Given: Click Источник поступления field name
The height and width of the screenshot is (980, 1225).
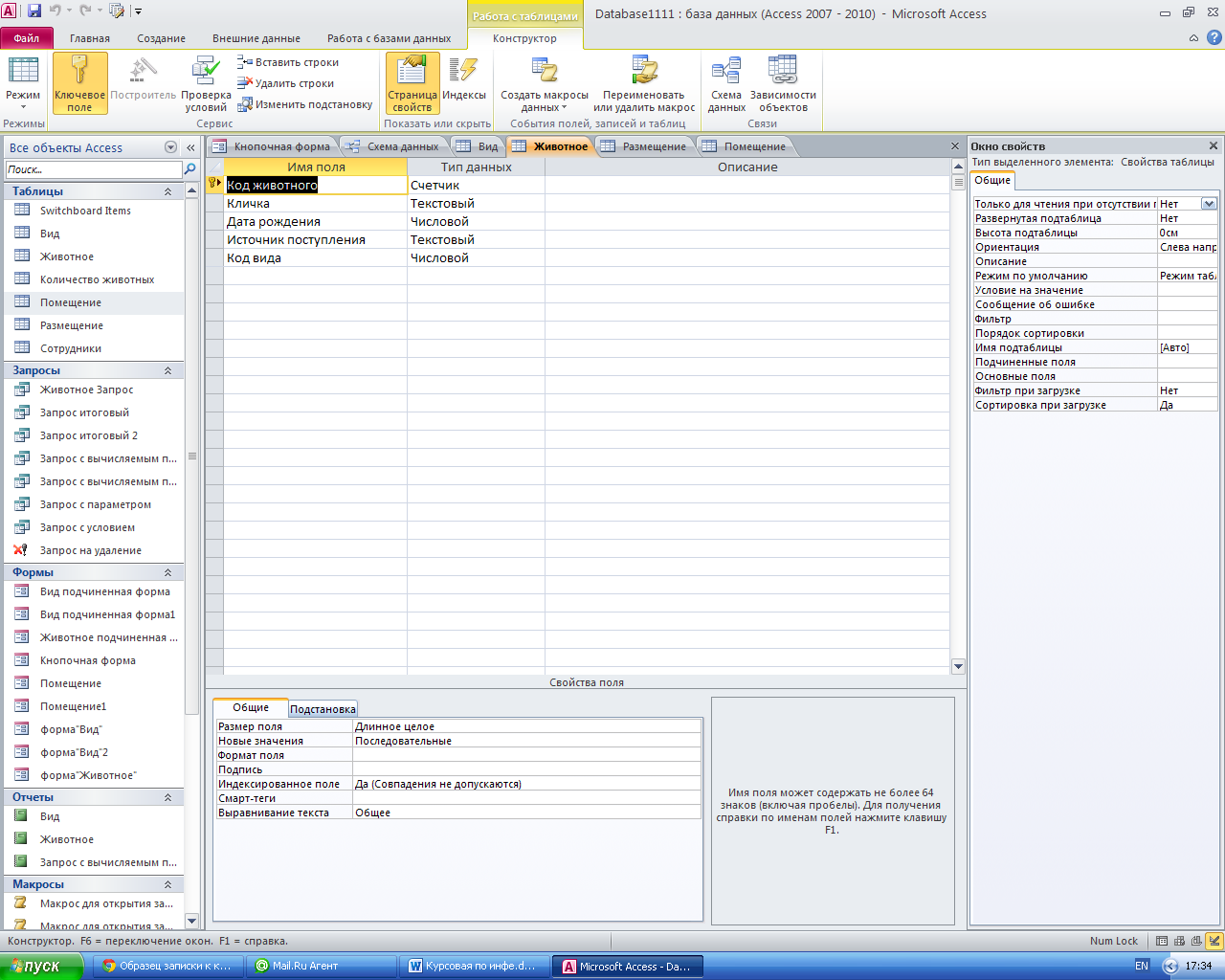Looking at the screenshot, I should [316, 239].
